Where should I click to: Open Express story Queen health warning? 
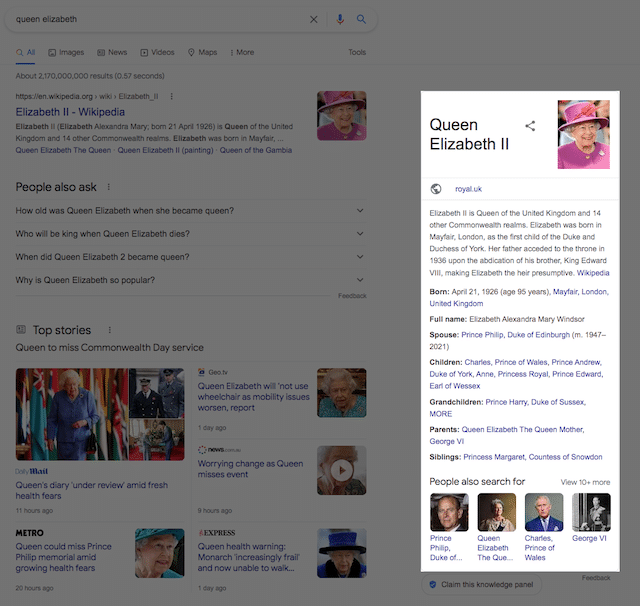point(249,557)
